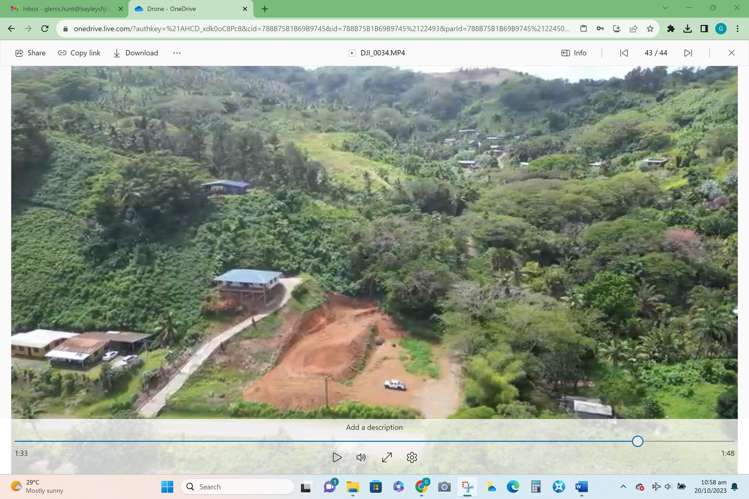Switch to the Inbox browser tab

64,9
